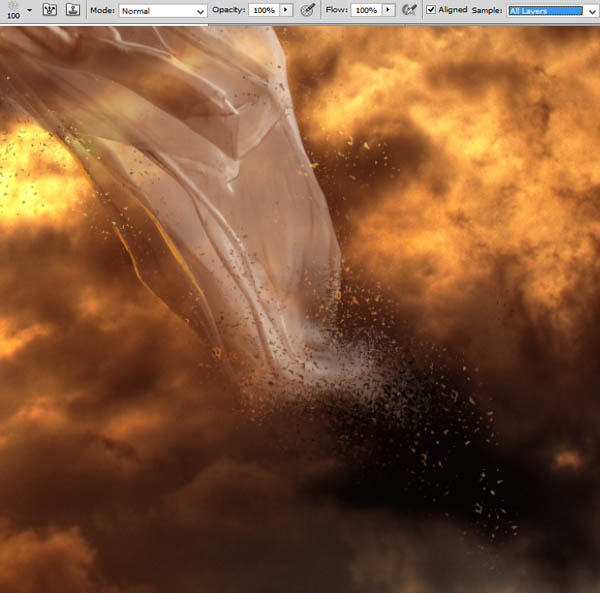This screenshot has width=600, height=593.
Task: Click the Flow label
Action: pos(337,10)
